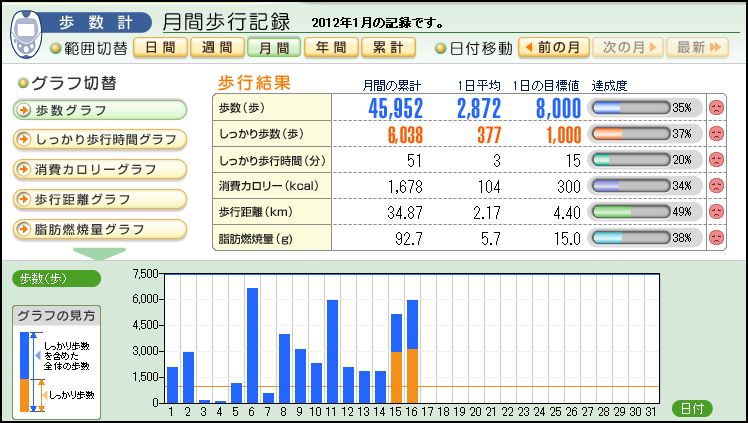Screen dimensions: 748x423
Task: Click daily step goal 8,000
Action: coord(559,109)
